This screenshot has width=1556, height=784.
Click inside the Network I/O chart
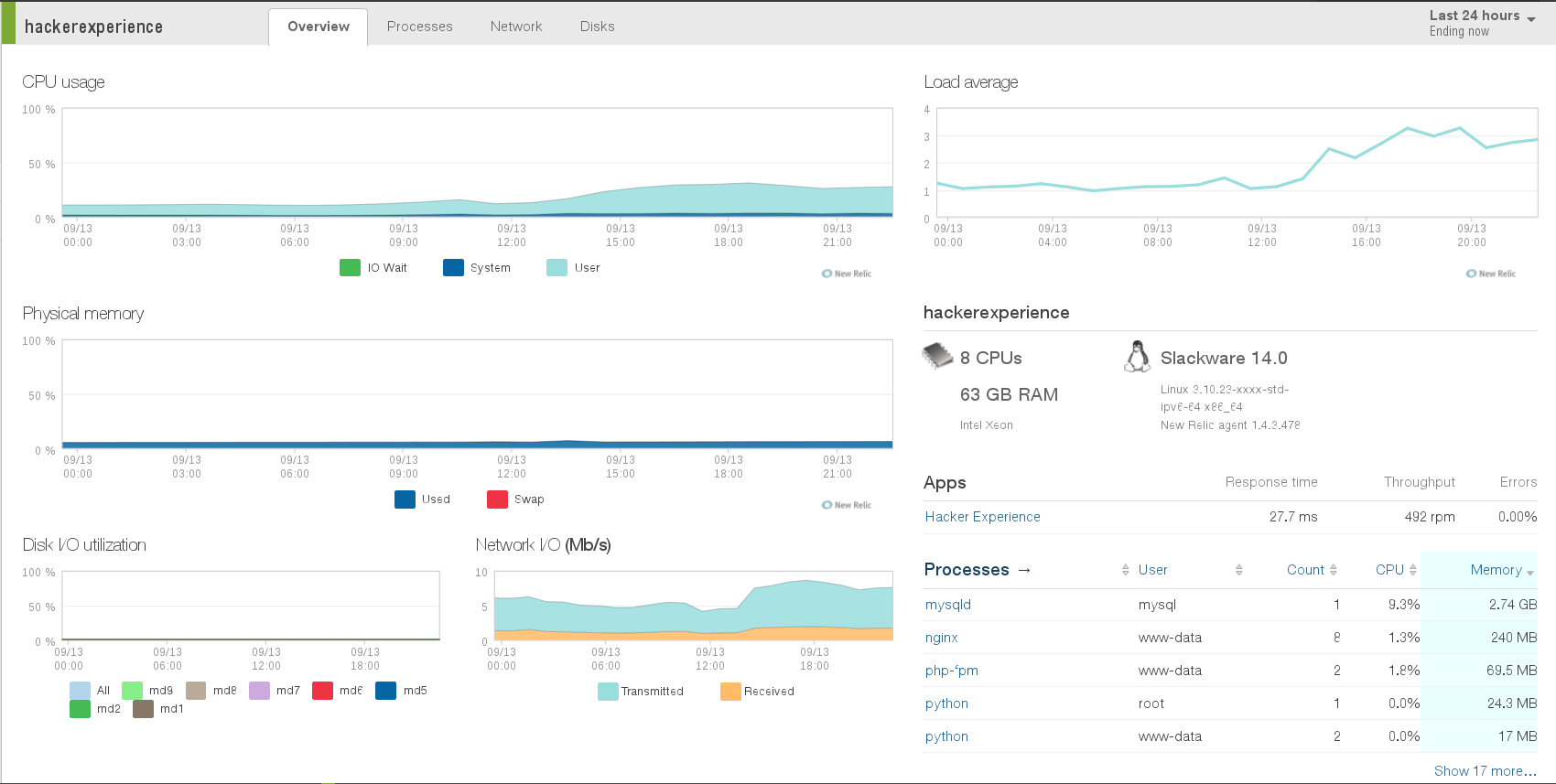click(694, 606)
